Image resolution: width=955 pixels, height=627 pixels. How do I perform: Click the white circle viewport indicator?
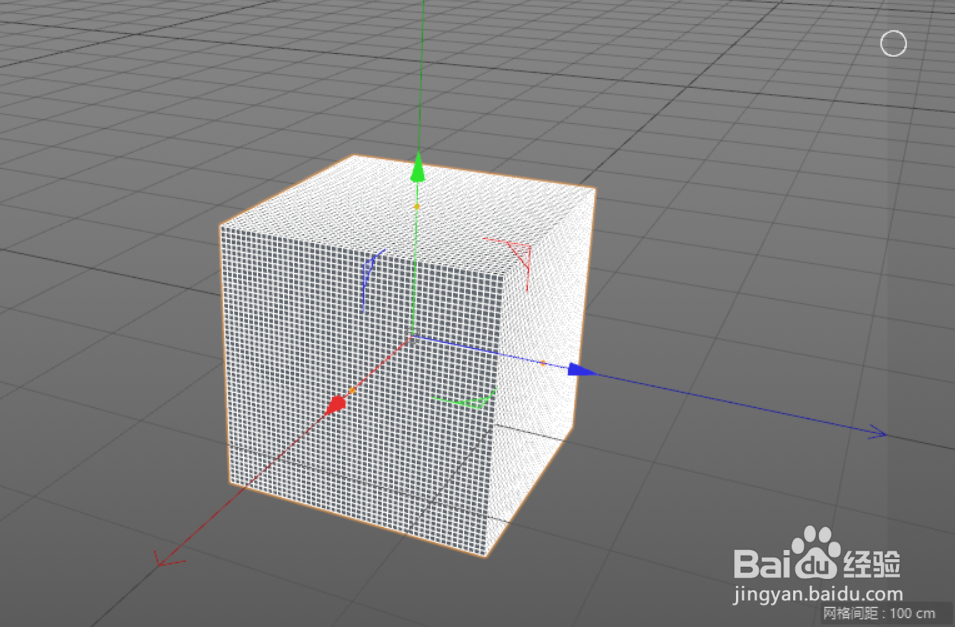pos(893,44)
